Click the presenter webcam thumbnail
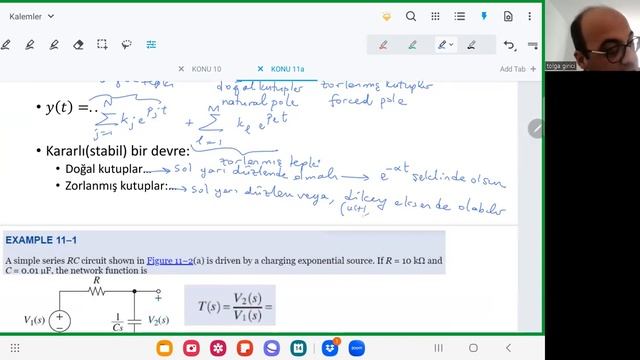640x360 pixels. point(592,36)
